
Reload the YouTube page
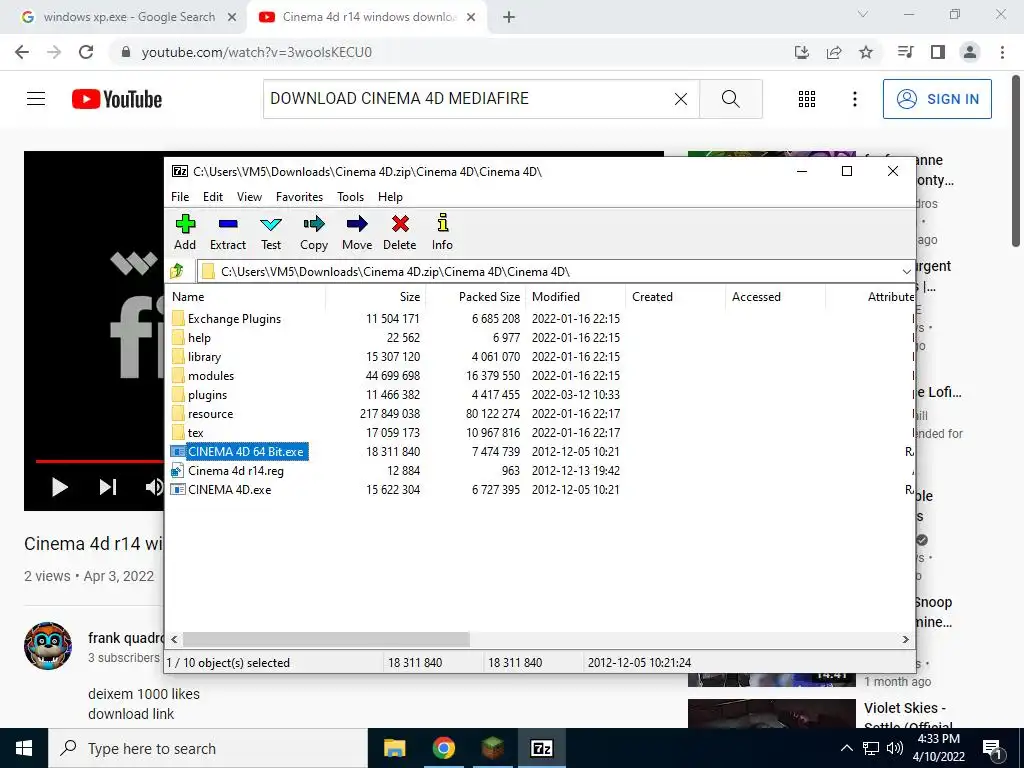pyautogui.click(x=86, y=52)
